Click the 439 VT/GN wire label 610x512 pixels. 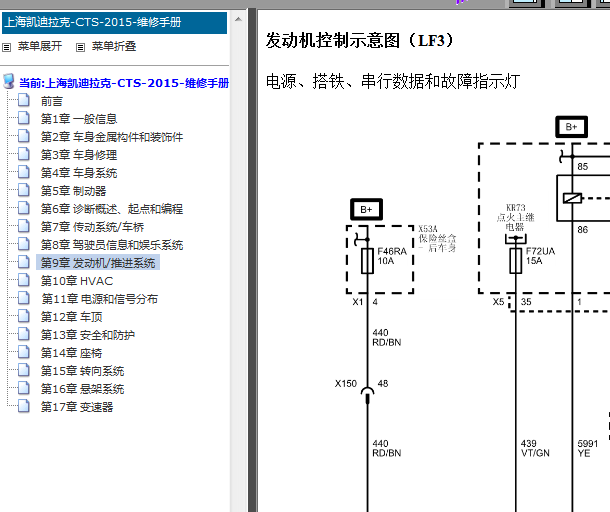point(535,448)
